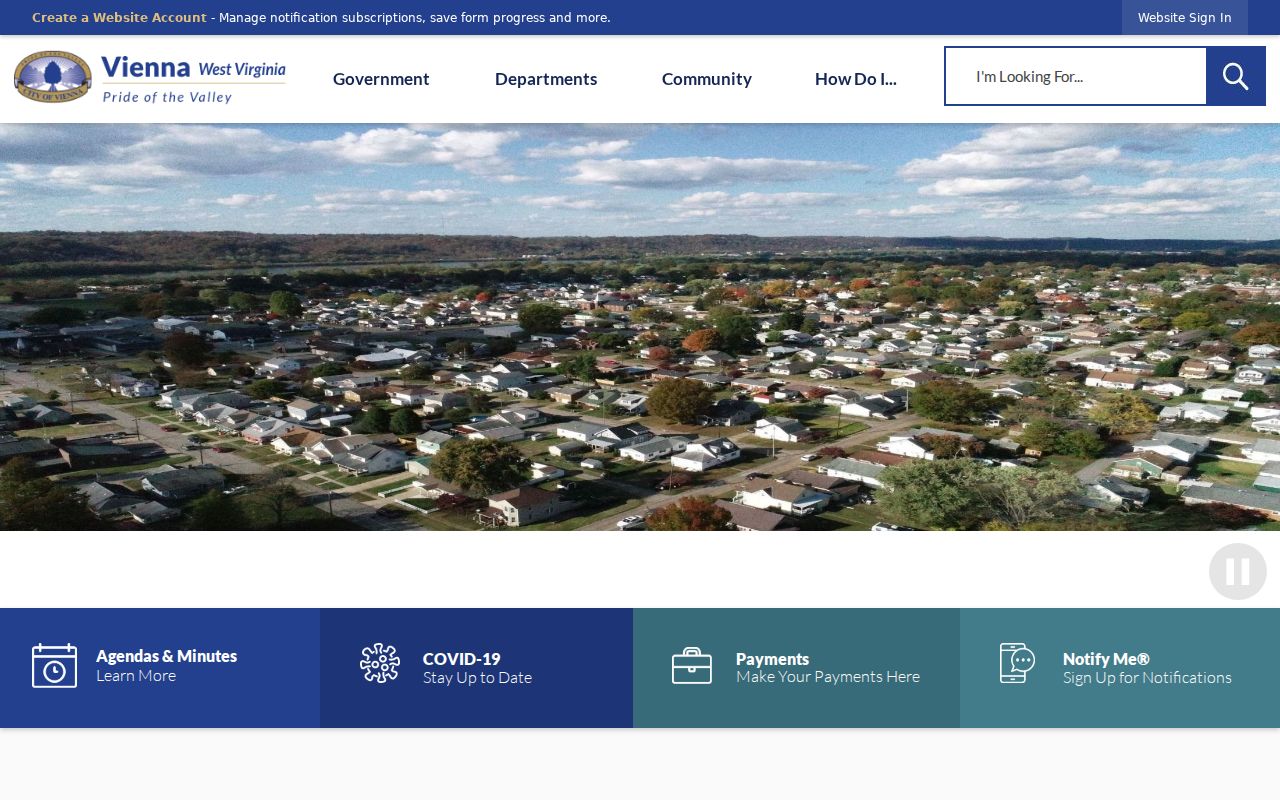
Task: Open the Government menu
Action: (381, 79)
